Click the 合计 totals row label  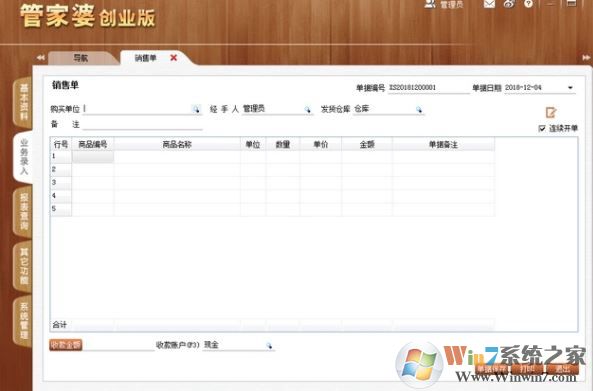pyautogui.click(x=60, y=324)
